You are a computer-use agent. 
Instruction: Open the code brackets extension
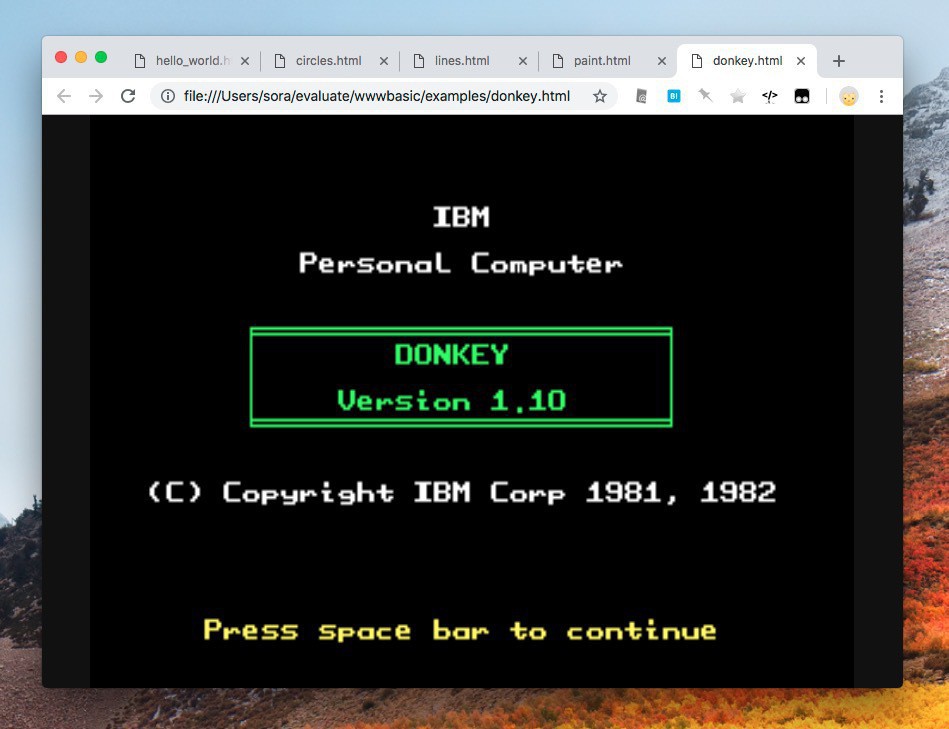pos(769,96)
